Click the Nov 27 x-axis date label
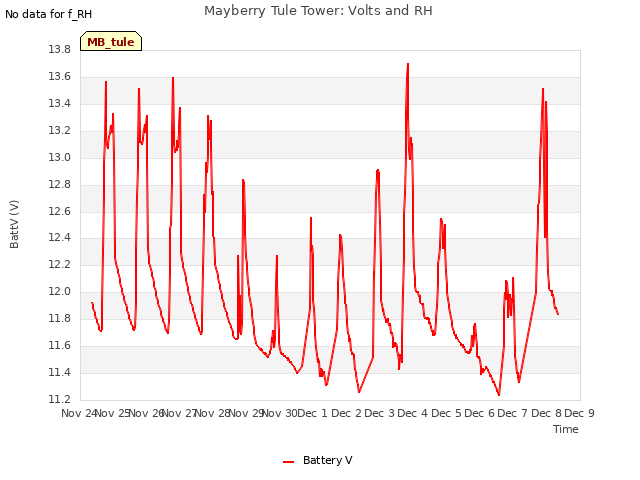640x480 pixels. point(180,413)
